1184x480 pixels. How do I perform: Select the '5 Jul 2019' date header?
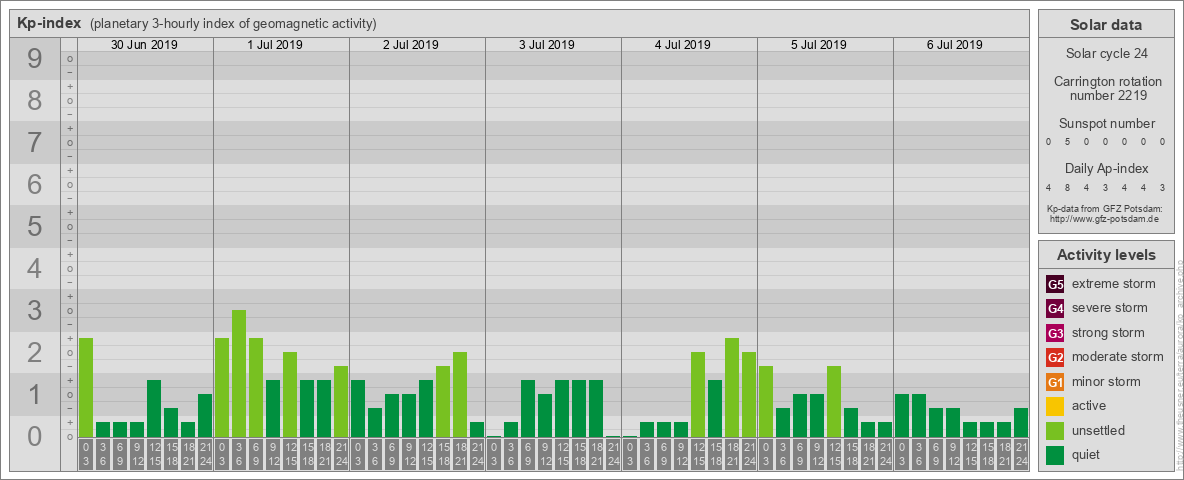tap(819, 45)
